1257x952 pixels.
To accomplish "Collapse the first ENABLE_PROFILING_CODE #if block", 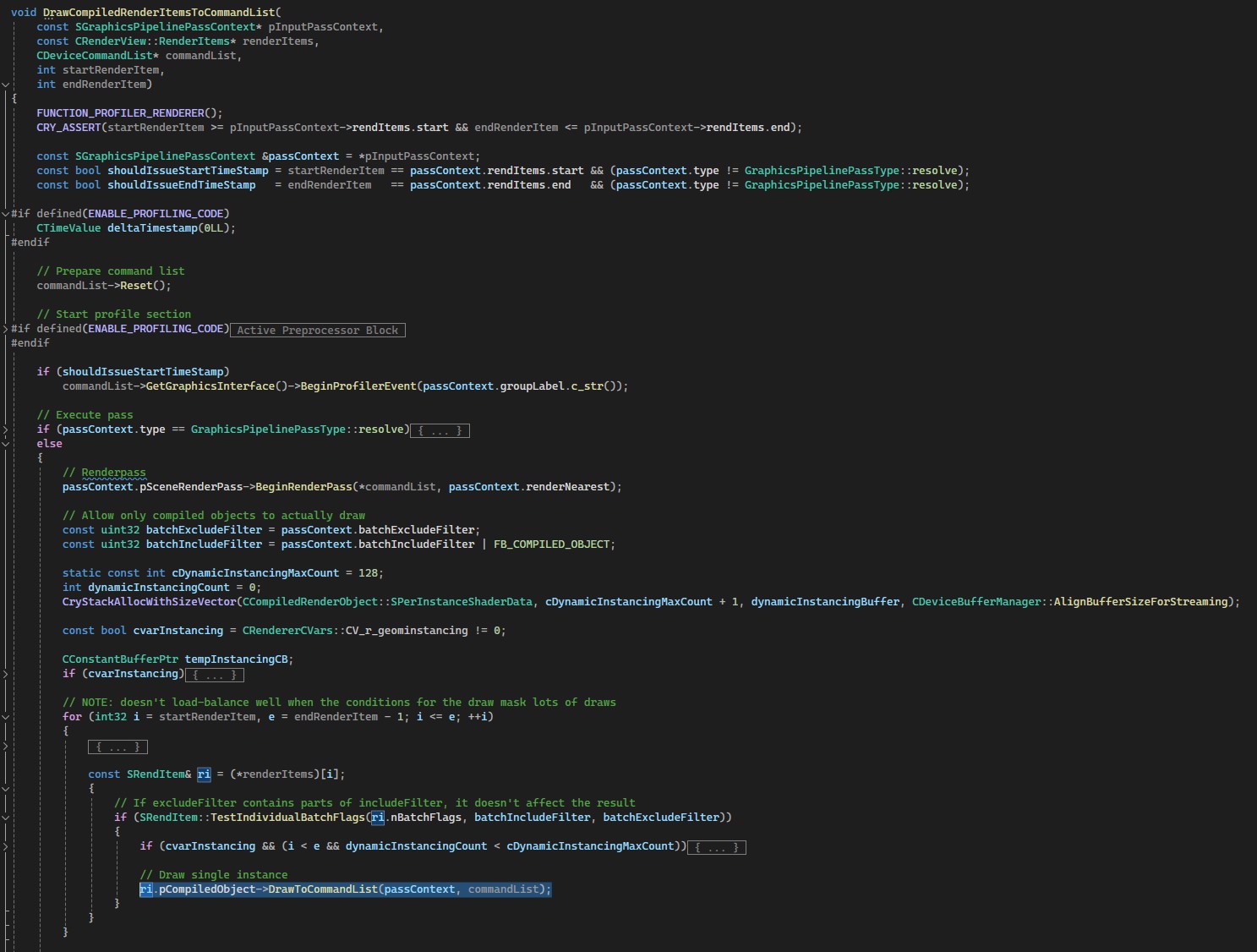I will click(x=6, y=214).
